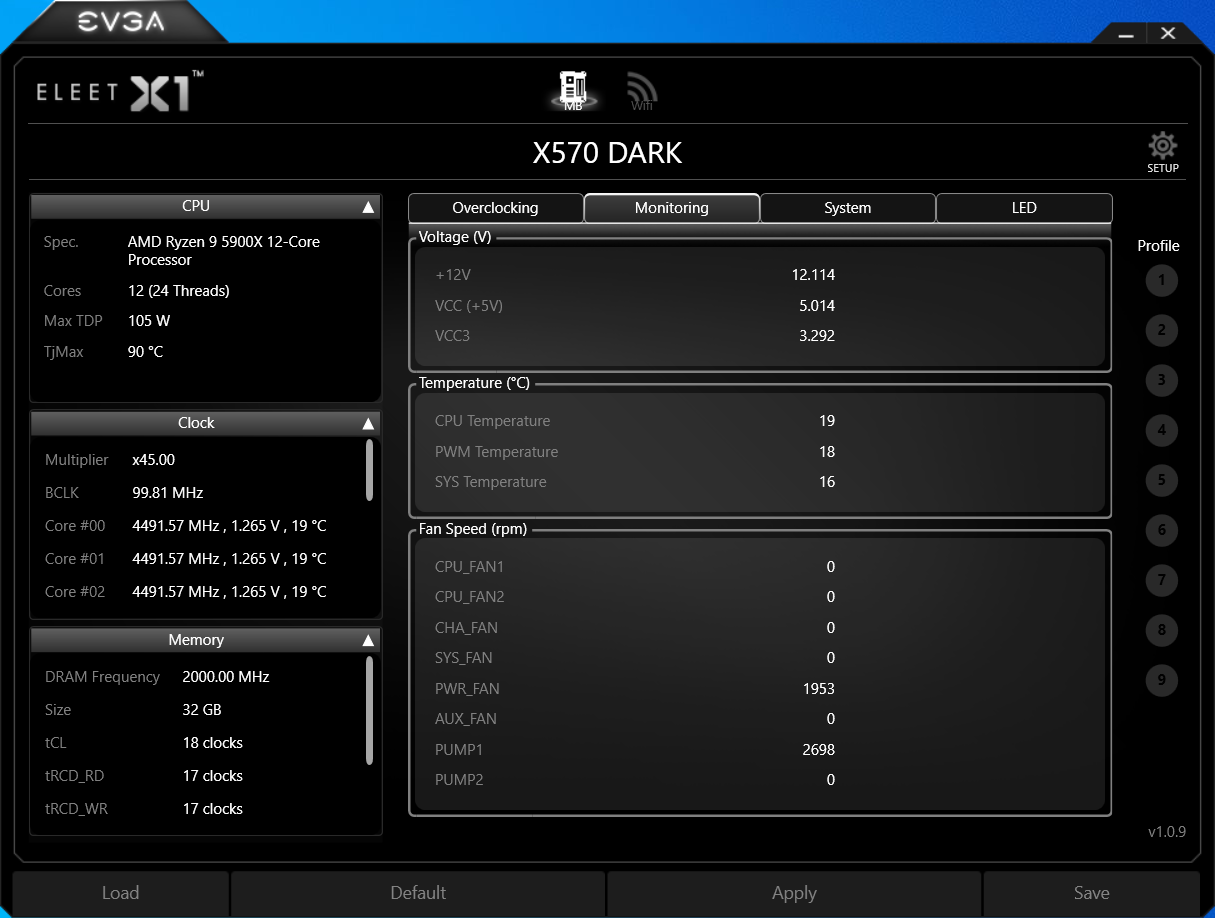Select profile slot 7

pyautogui.click(x=1161, y=580)
